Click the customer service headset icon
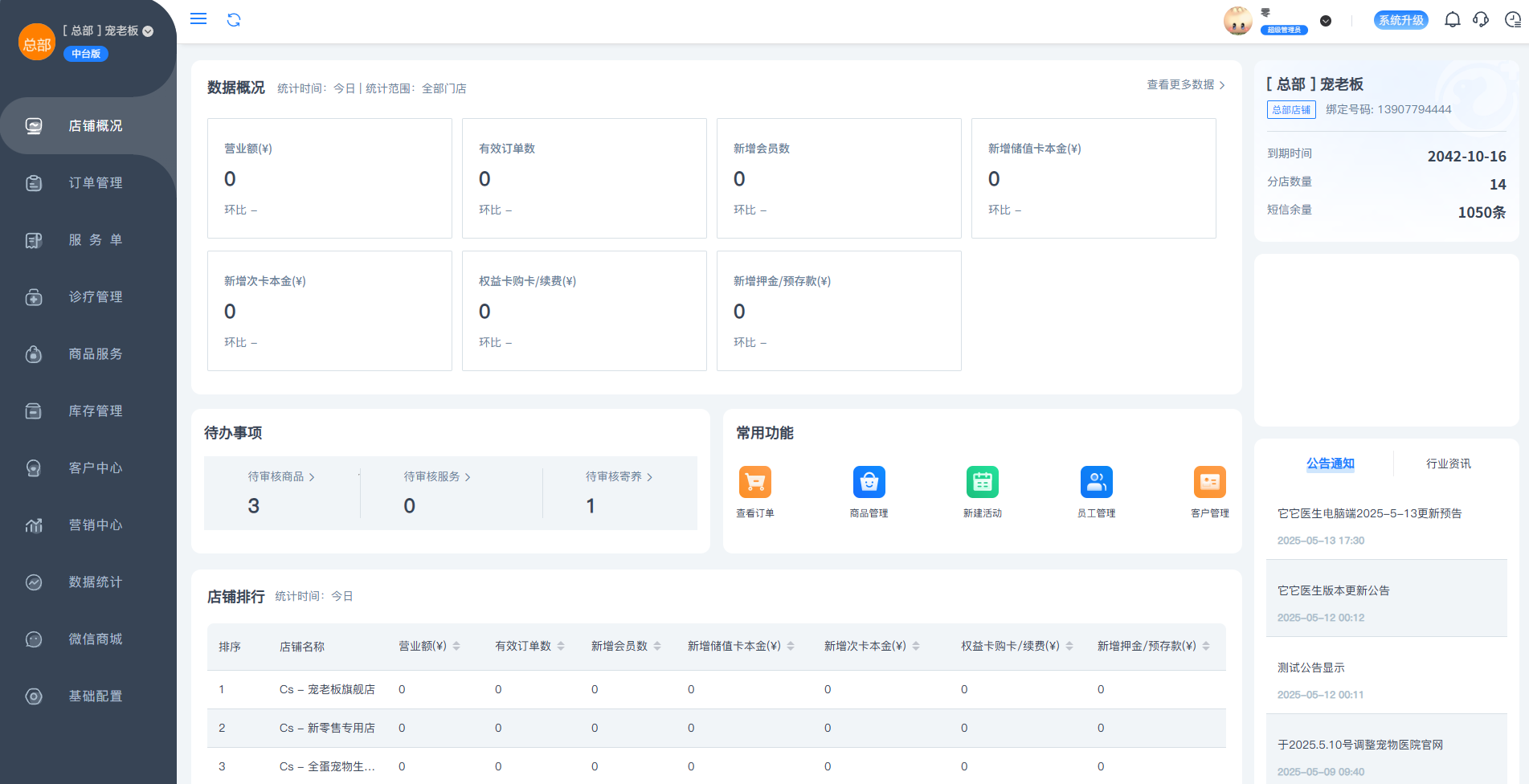This screenshot has width=1529, height=784. point(1481,20)
